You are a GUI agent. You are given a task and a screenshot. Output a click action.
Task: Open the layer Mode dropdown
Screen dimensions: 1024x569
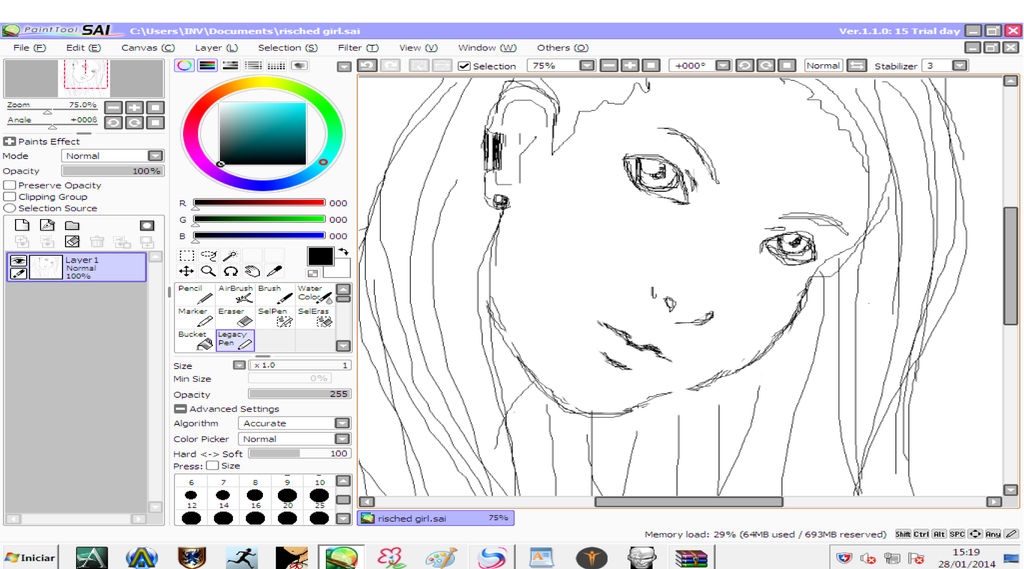tap(155, 156)
